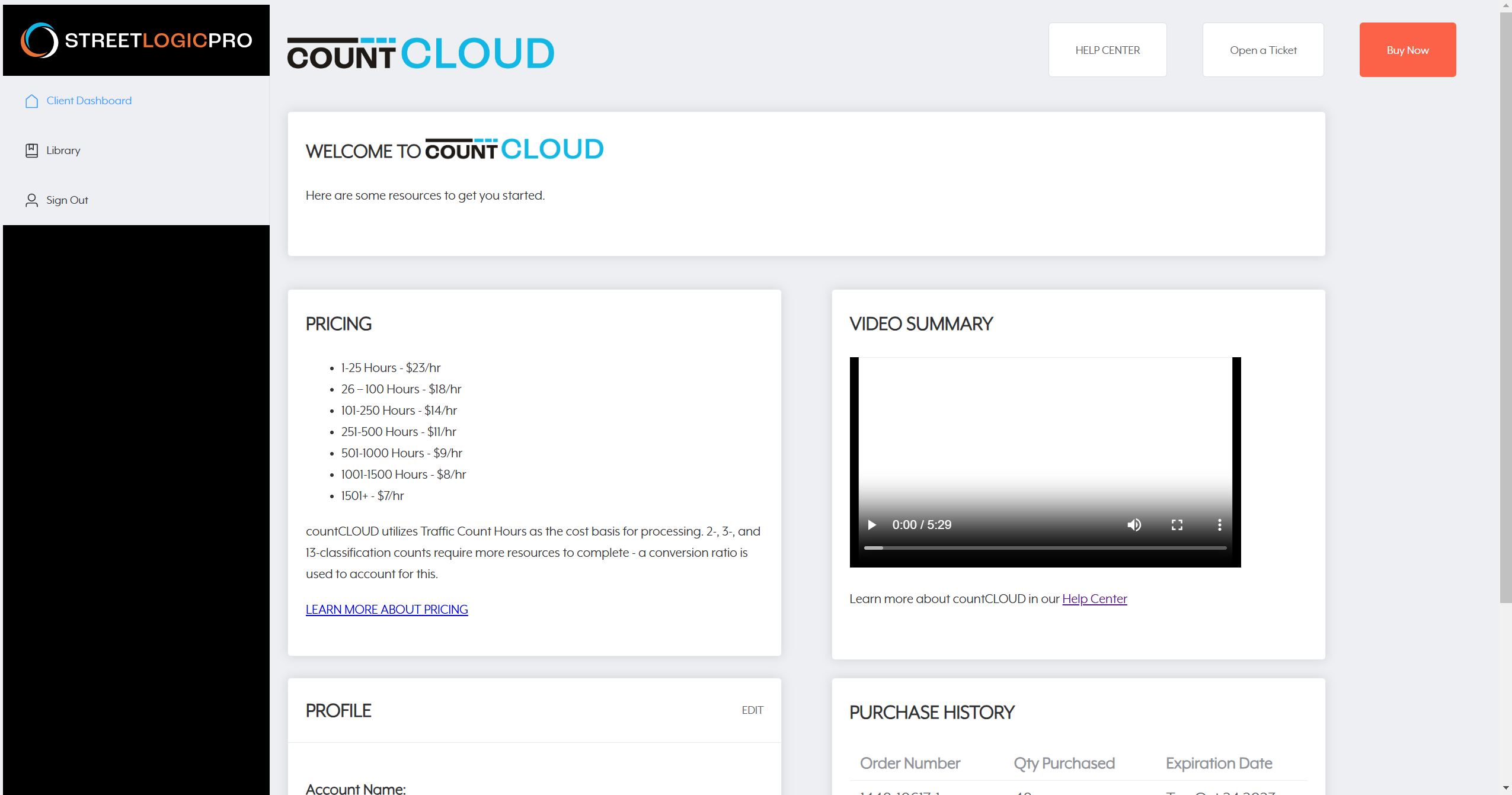Click the video progress seek bar
This screenshot has height=795, width=1512.
coord(1045,548)
